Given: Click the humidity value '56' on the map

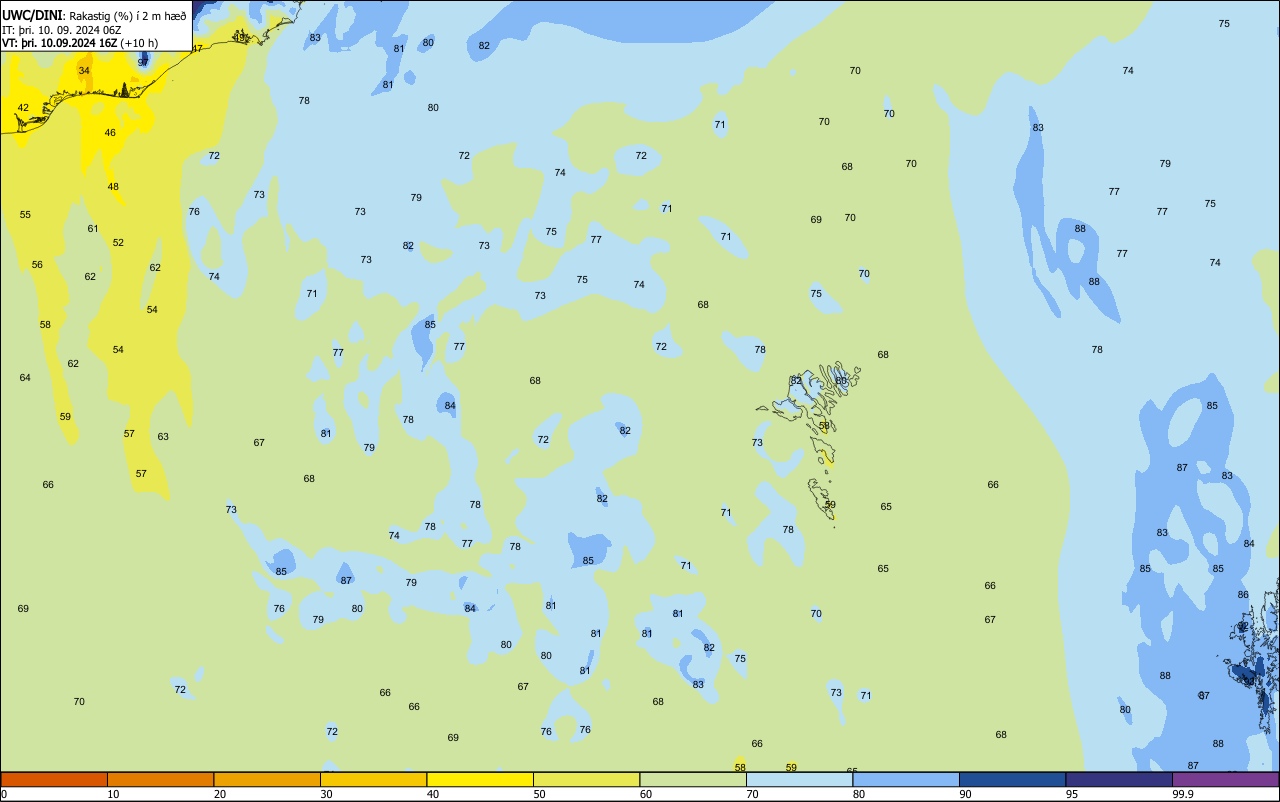Looking at the screenshot, I should pyautogui.click(x=37, y=264).
